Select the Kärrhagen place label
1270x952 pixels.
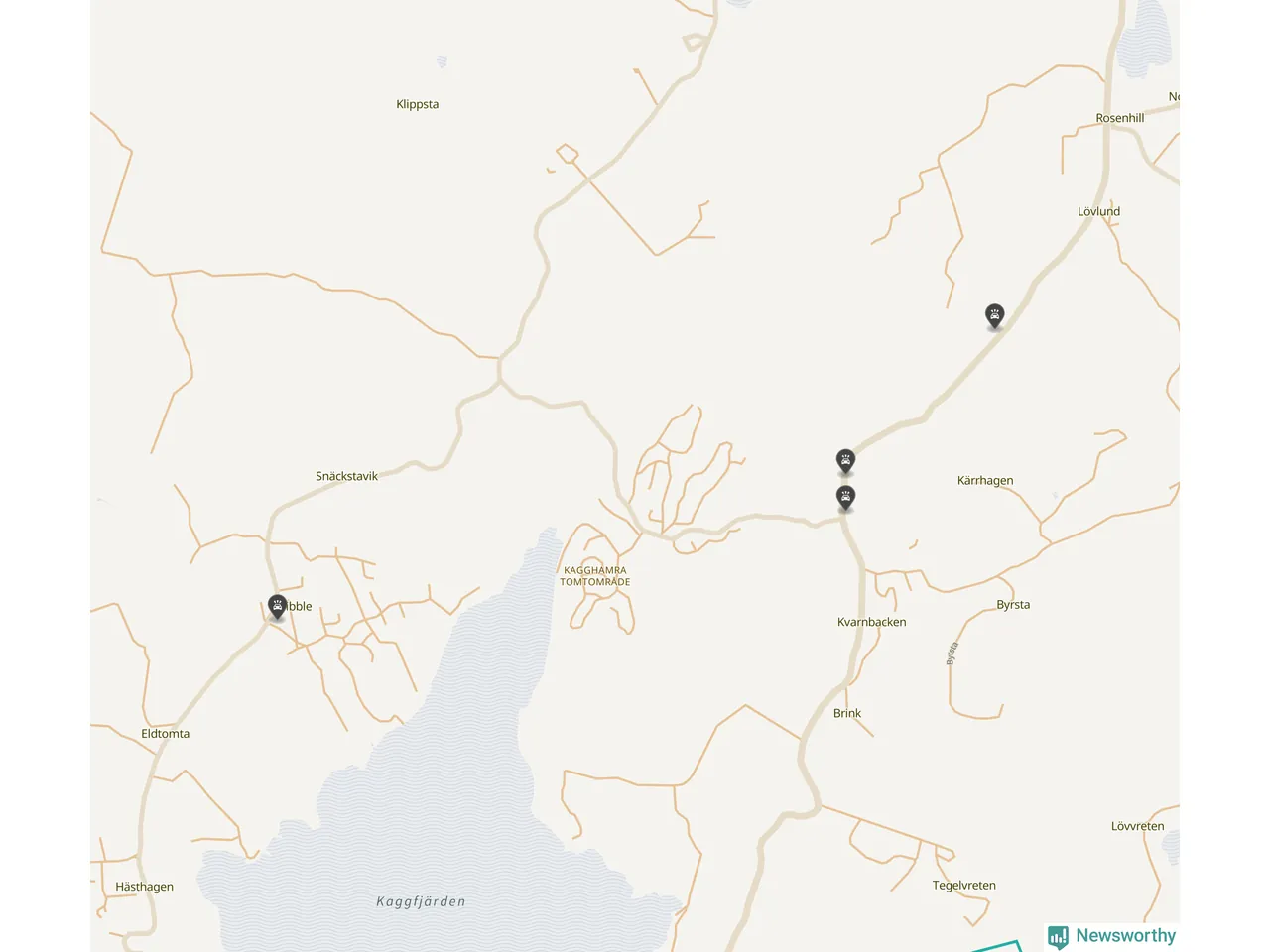(984, 481)
